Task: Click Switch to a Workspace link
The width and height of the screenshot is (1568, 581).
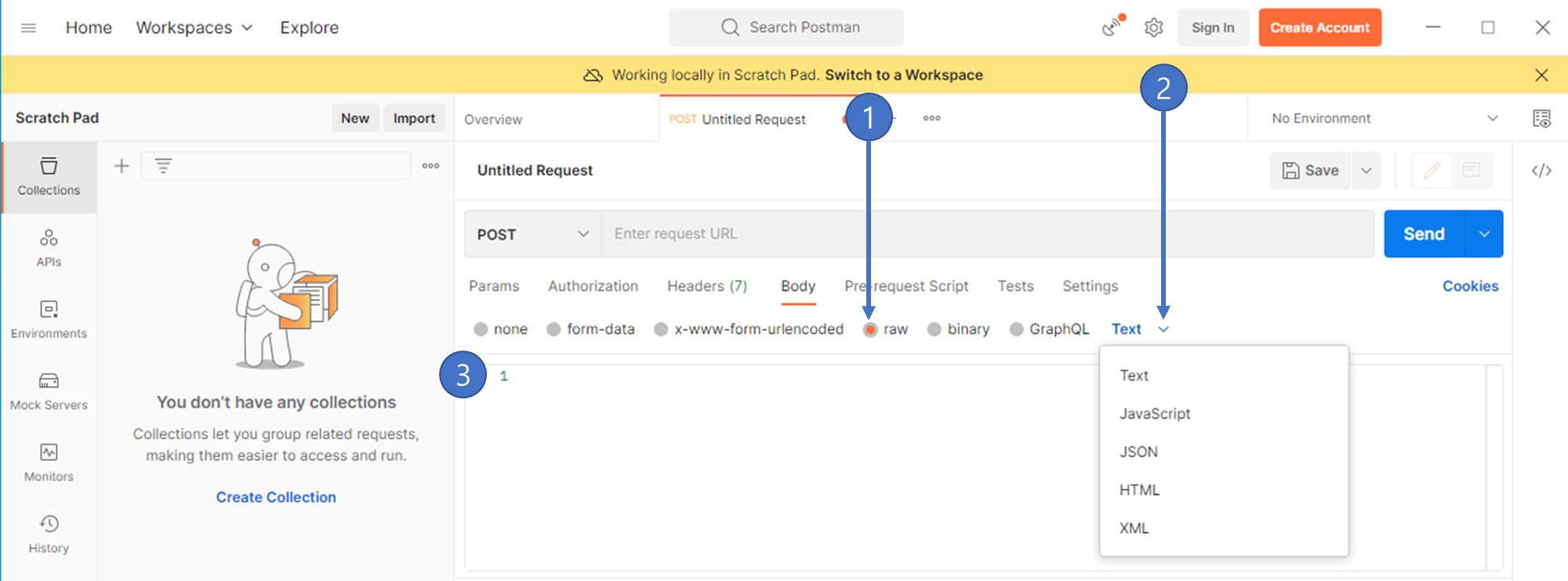Action: (x=904, y=74)
